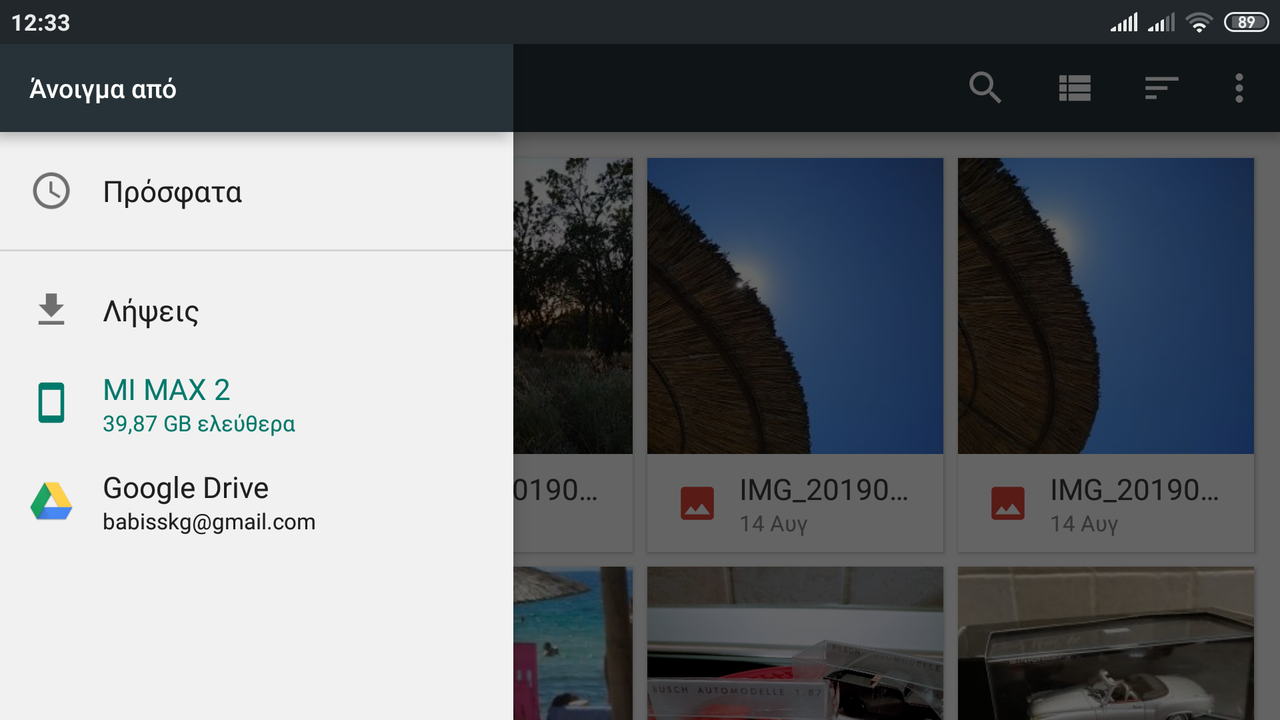Click the 39,87 GB ελεύθερα text
This screenshot has height=720, width=1280.
point(199,424)
